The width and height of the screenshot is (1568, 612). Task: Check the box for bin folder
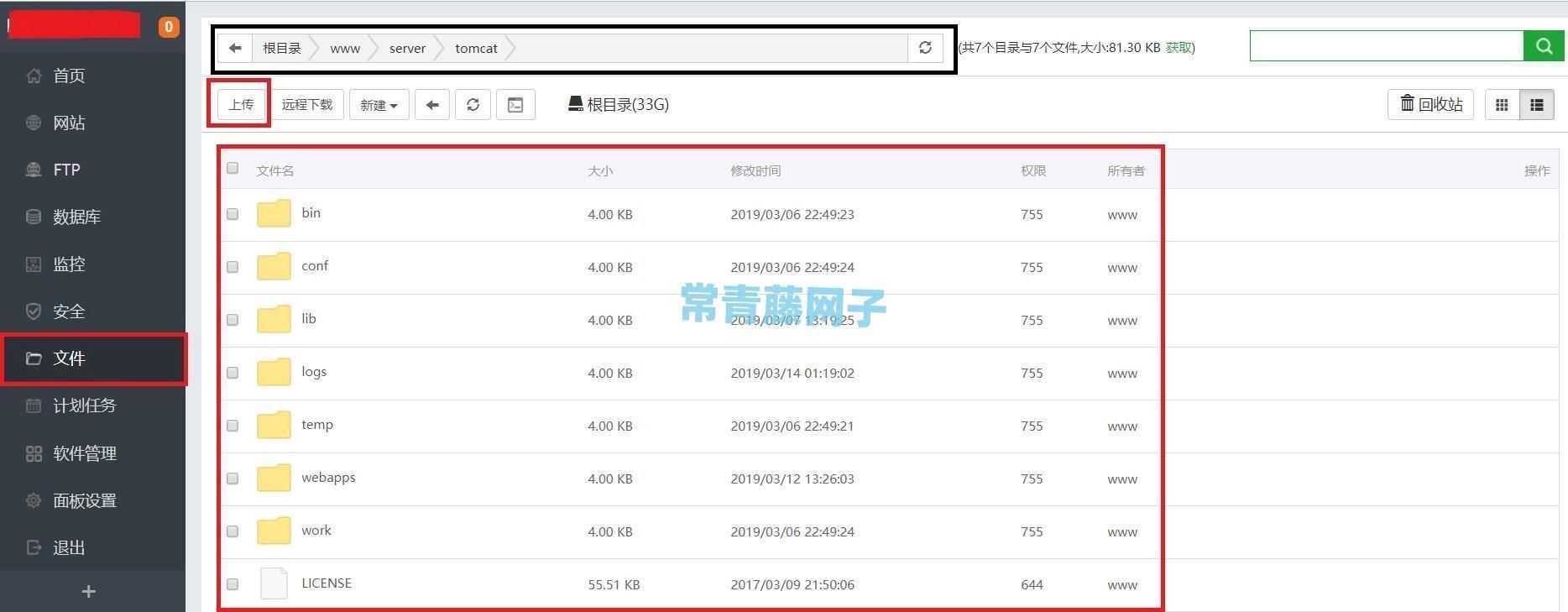coord(233,214)
